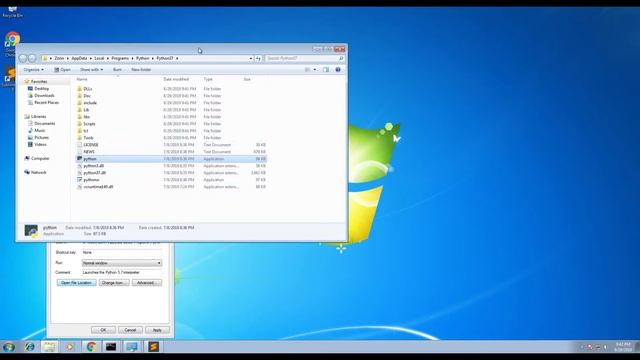Open the Organize dropdown menu

pyautogui.click(x=33, y=70)
